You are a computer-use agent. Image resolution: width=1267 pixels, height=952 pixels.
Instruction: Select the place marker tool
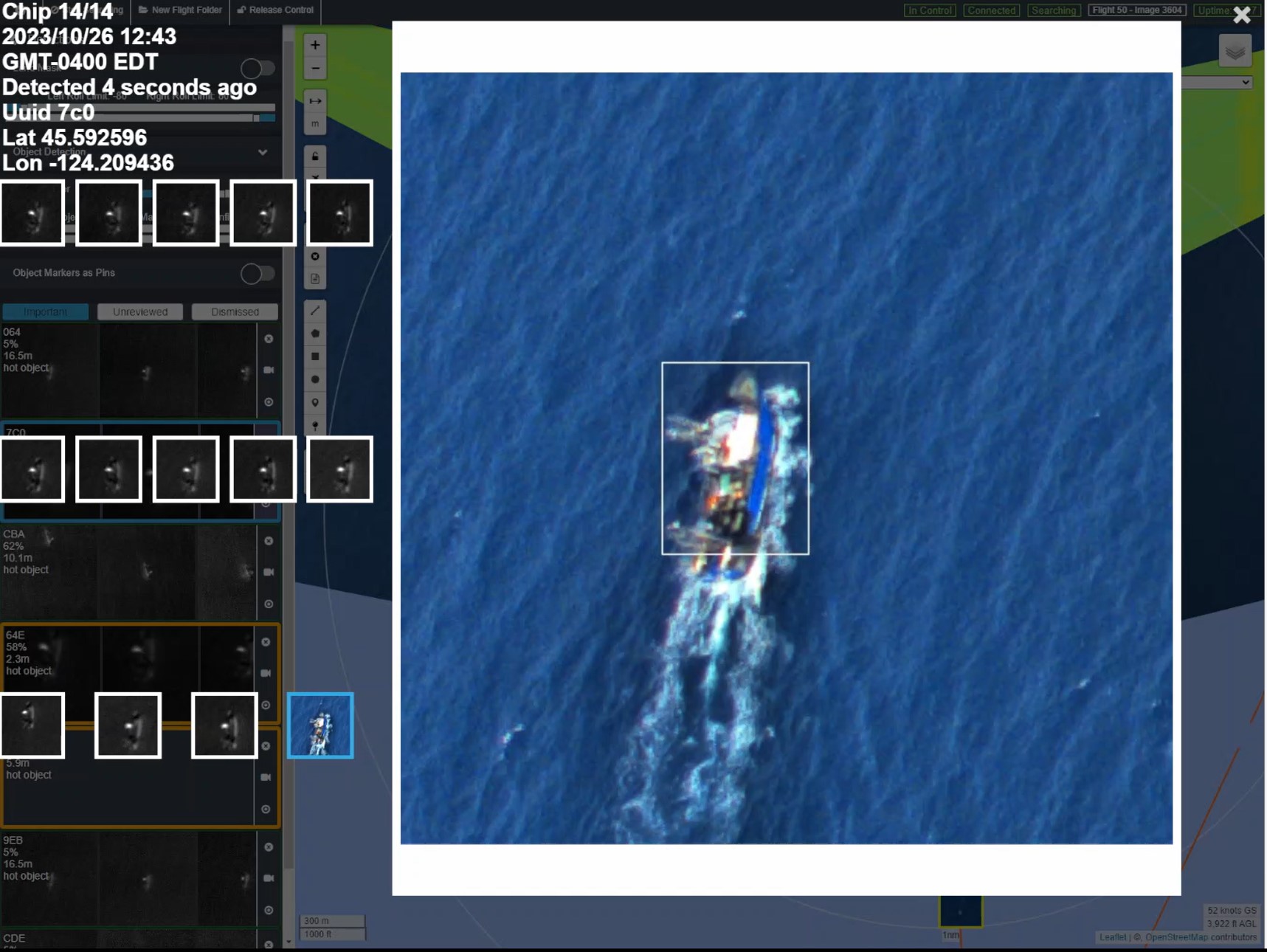click(x=315, y=403)
